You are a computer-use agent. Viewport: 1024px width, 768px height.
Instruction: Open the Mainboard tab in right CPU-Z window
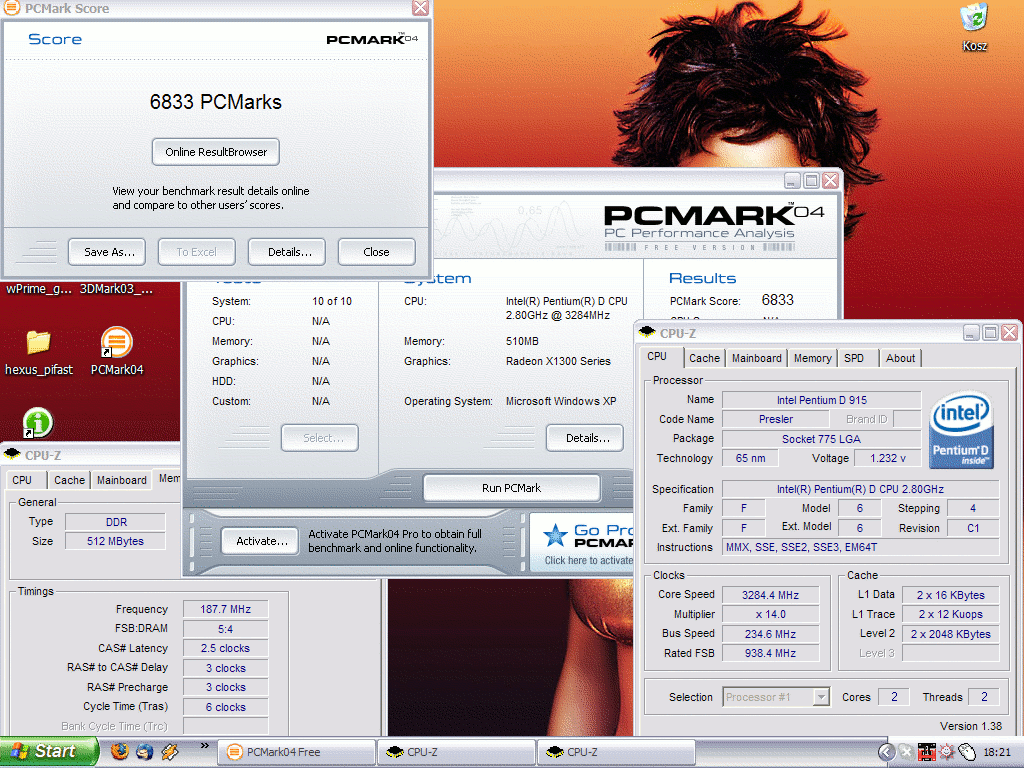click(x=756, y=358)
